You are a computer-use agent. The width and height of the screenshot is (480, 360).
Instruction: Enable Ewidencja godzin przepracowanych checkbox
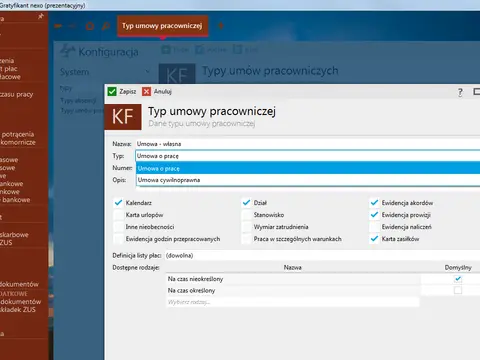point(118,239)
